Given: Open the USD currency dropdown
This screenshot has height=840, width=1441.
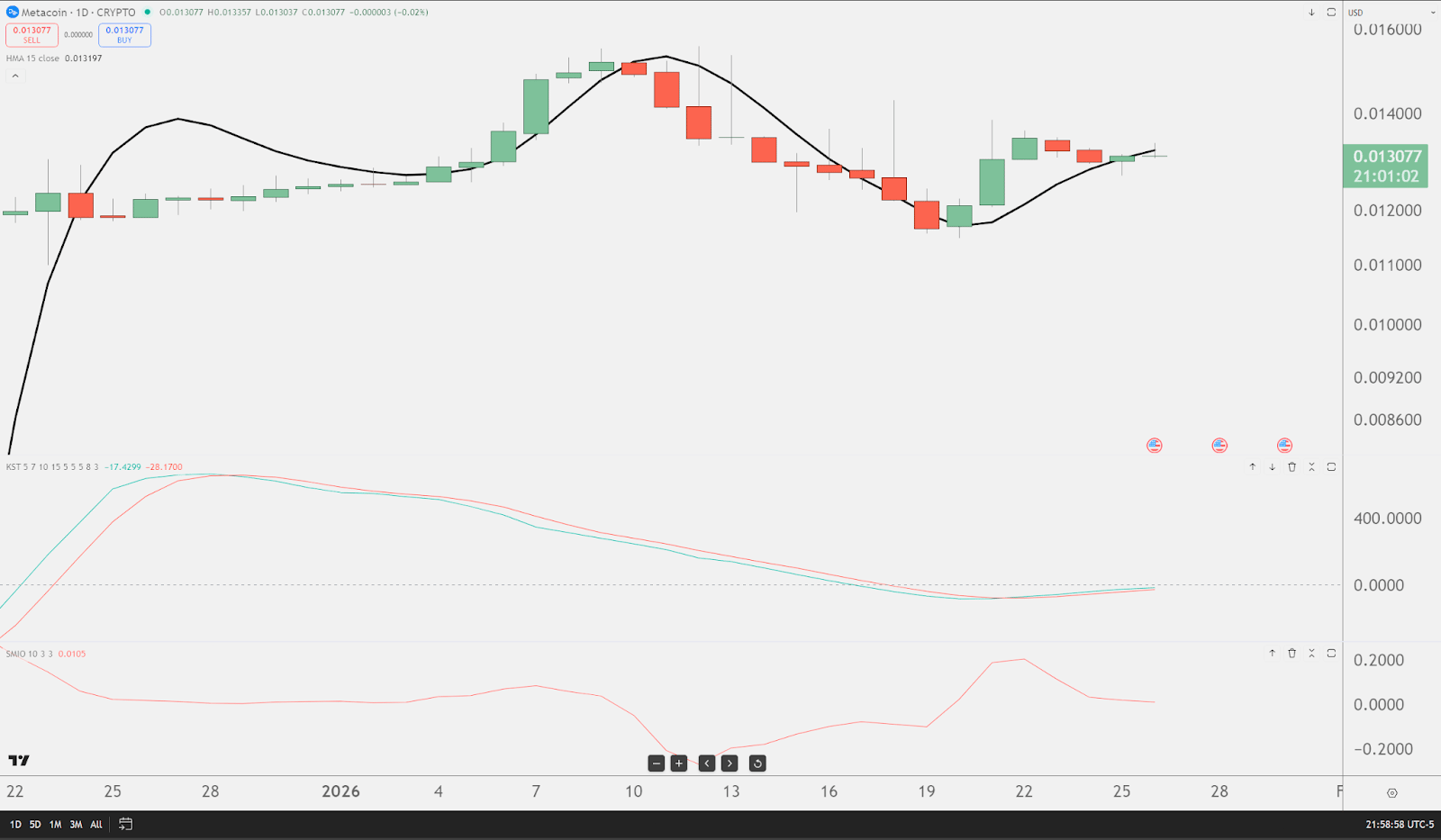Looking at the screenshot, I should (x=1391, y=13).
